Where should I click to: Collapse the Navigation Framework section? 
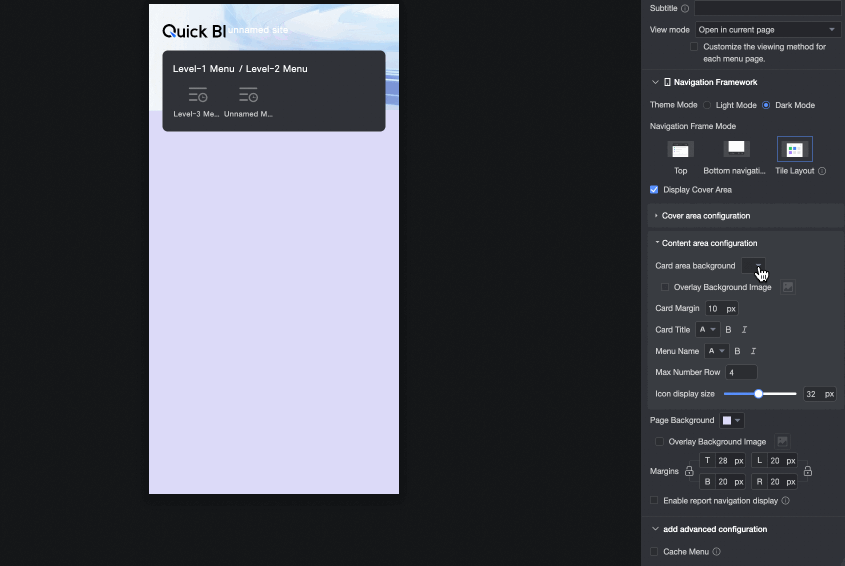pyautogui.click(x=655, y=82)
